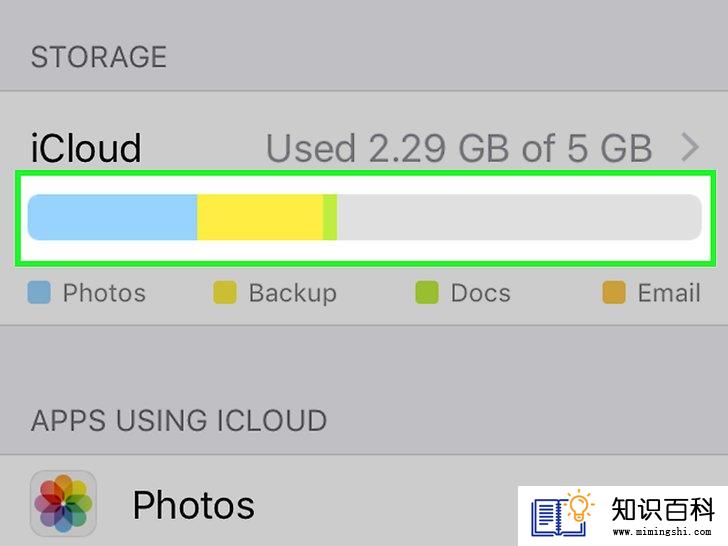728x546 pixels.
Task: Click the orange Email legend swatch
Action: point(614,292)
